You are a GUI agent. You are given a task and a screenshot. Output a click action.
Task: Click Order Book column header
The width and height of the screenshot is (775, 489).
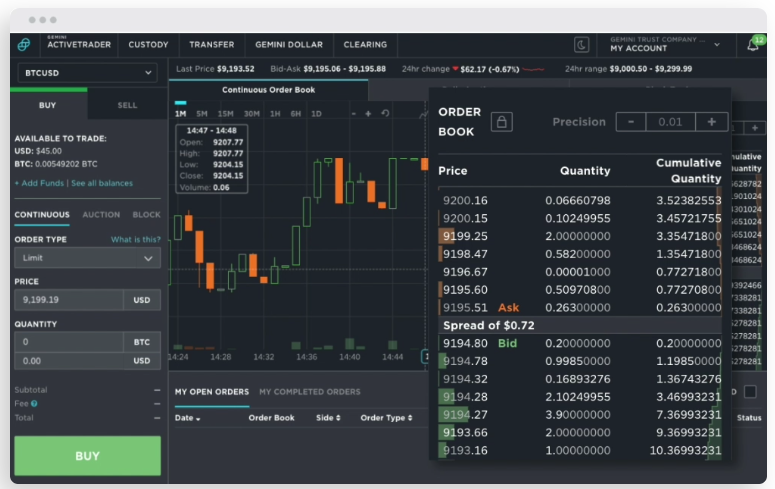(271, 418)
